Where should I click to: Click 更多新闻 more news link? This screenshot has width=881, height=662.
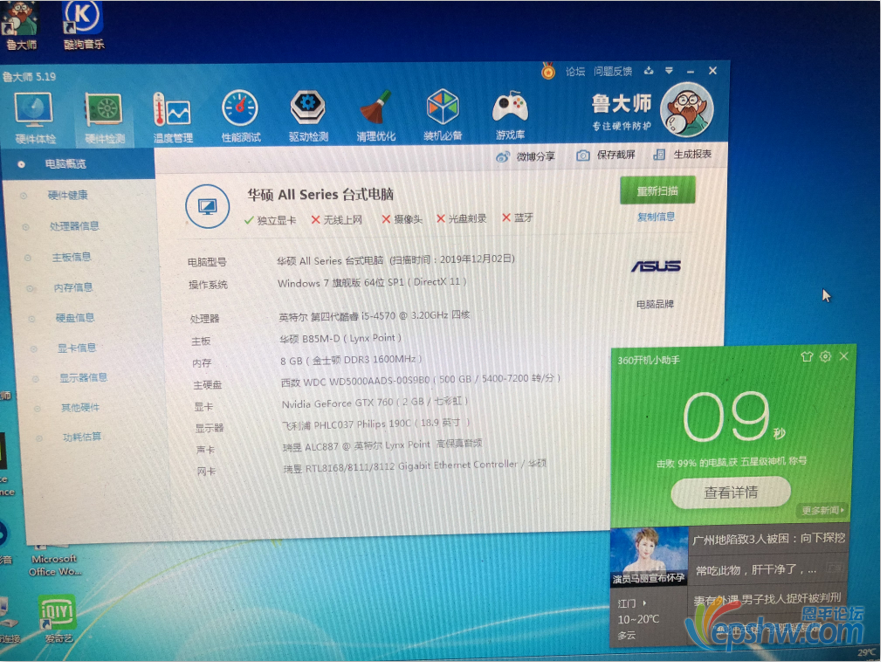[x=822, y=510]
